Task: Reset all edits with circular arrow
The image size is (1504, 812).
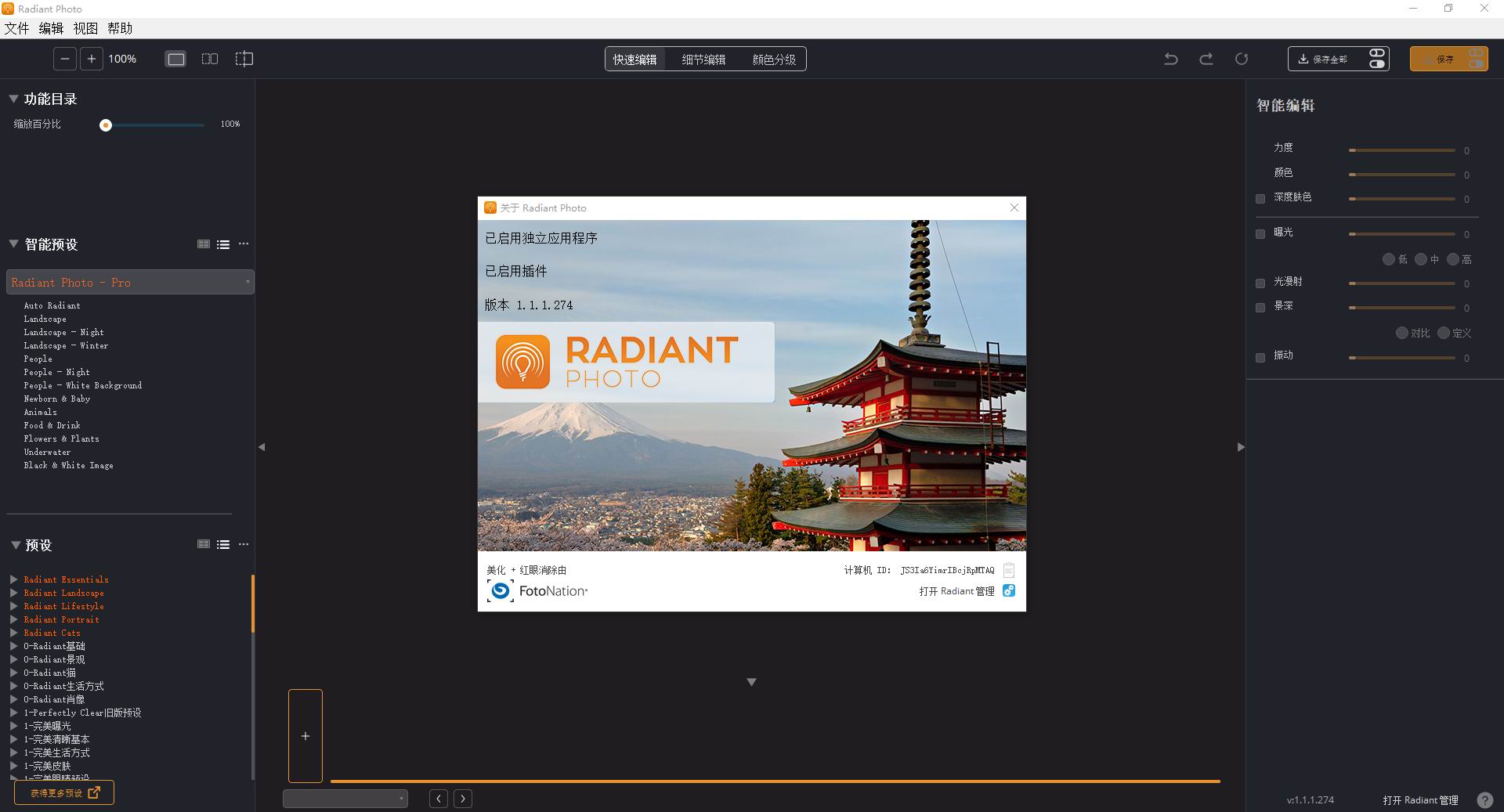Action: (x=1242, y=59)
